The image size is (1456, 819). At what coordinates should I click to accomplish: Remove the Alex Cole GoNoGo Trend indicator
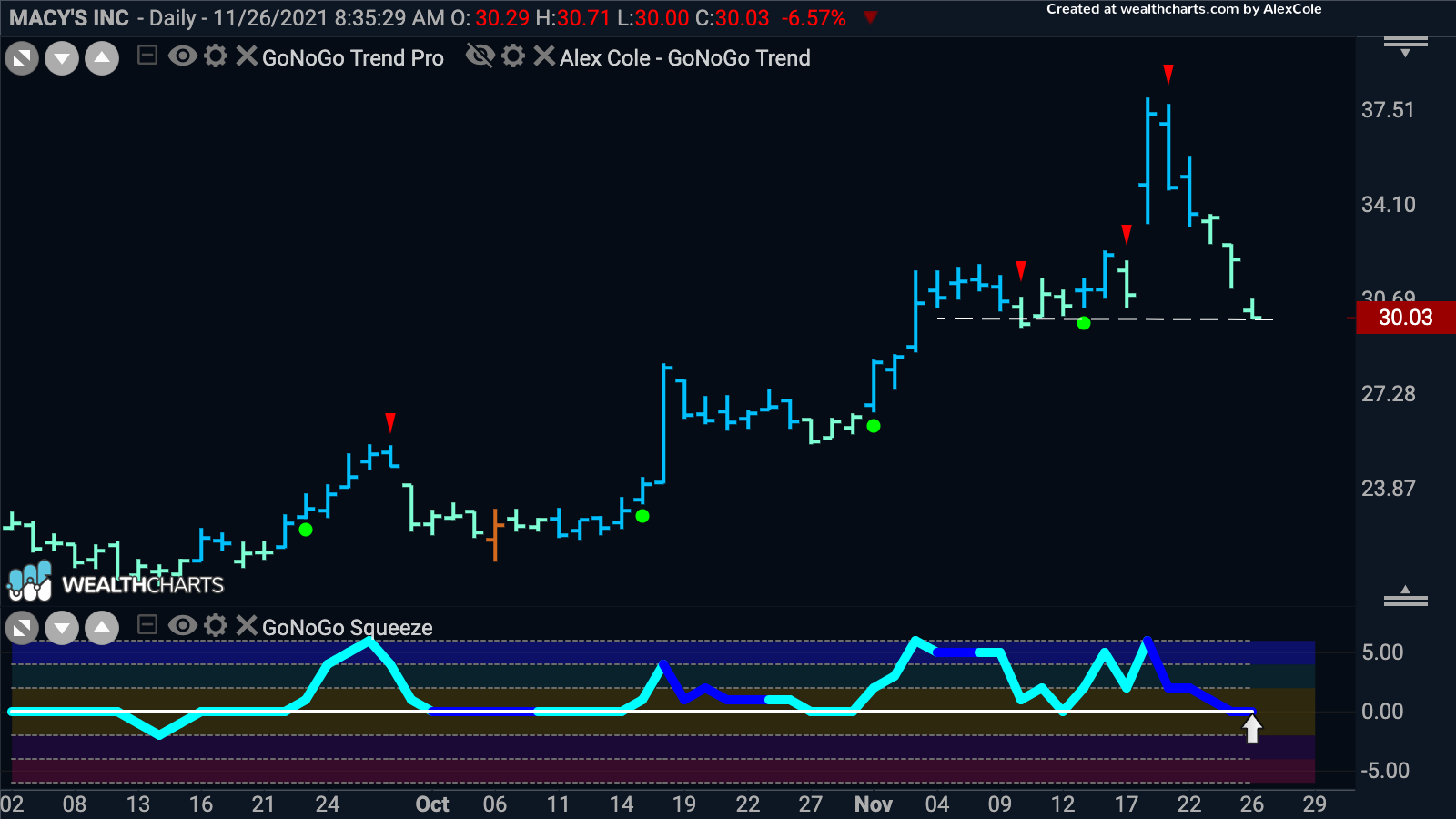pyautogui.click(x=544, y=56)
